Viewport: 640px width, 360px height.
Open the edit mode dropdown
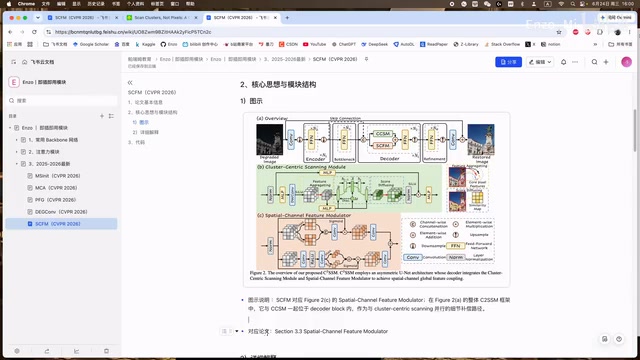click(540, 62)
